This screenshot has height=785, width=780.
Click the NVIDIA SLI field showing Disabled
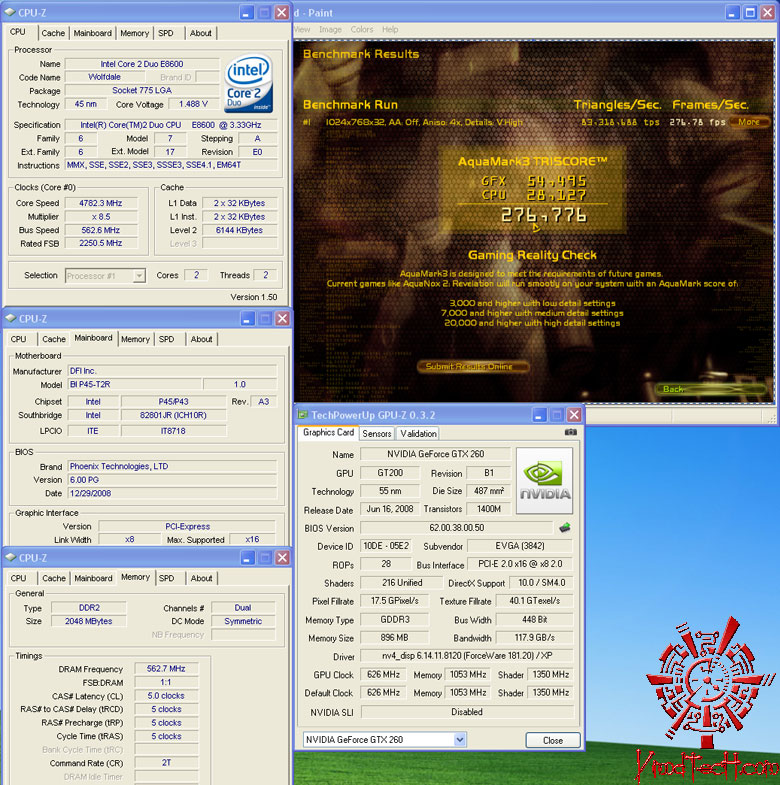click(x=467, y=712)
